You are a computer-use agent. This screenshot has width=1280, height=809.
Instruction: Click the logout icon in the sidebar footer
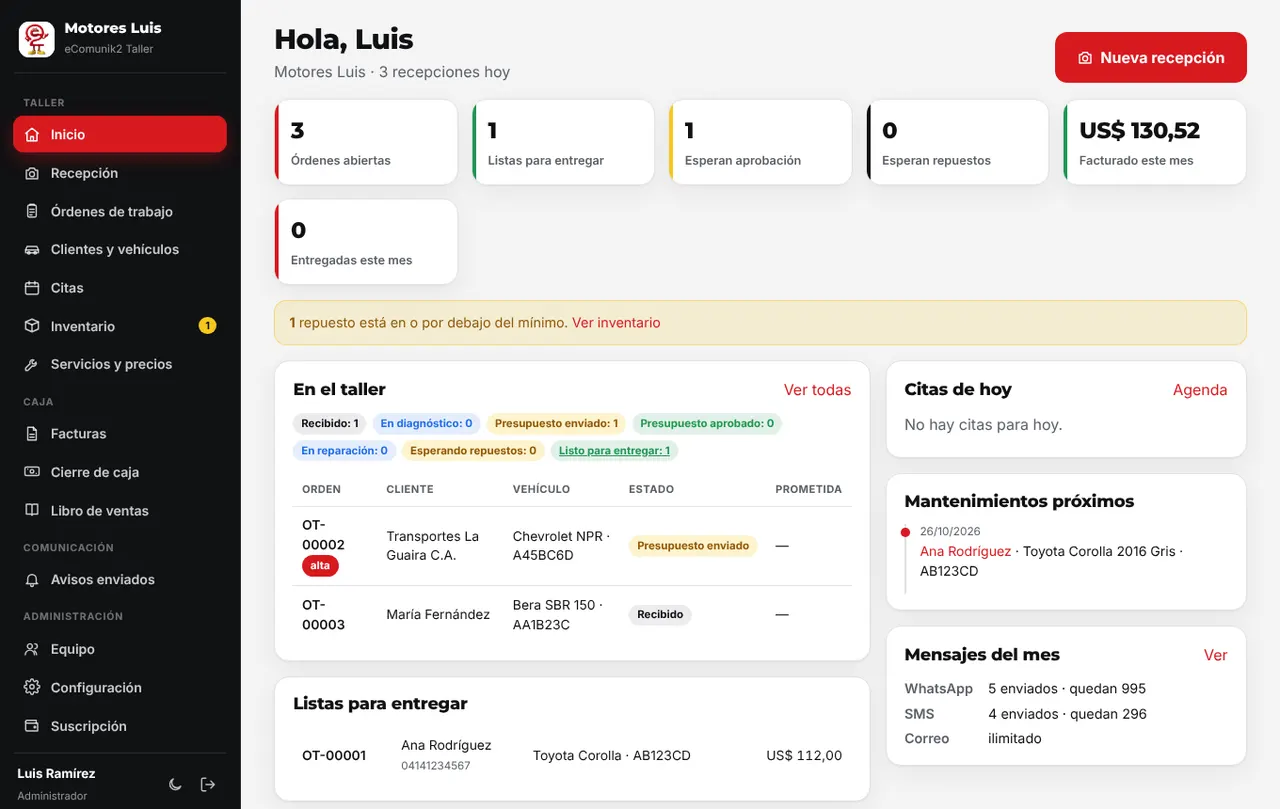(x=208, y=784)
